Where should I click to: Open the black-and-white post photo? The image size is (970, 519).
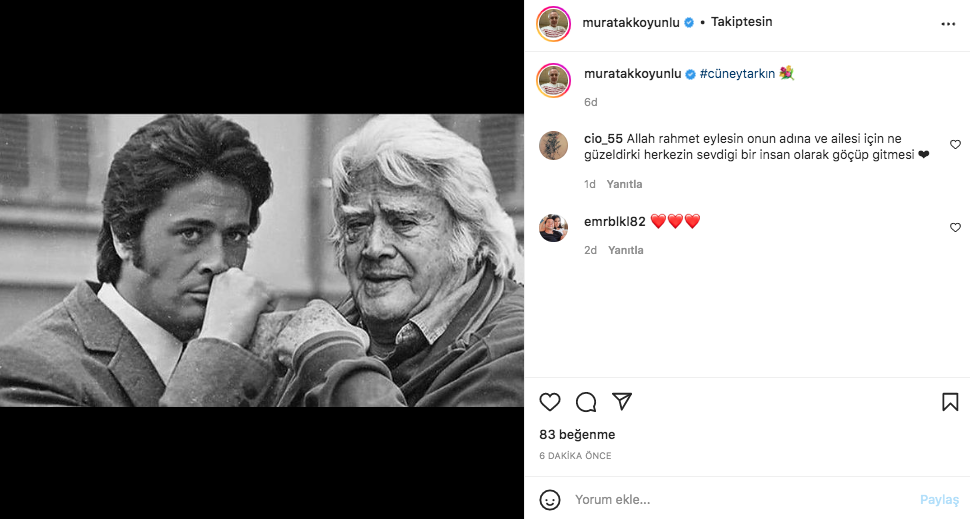point(262,260)
